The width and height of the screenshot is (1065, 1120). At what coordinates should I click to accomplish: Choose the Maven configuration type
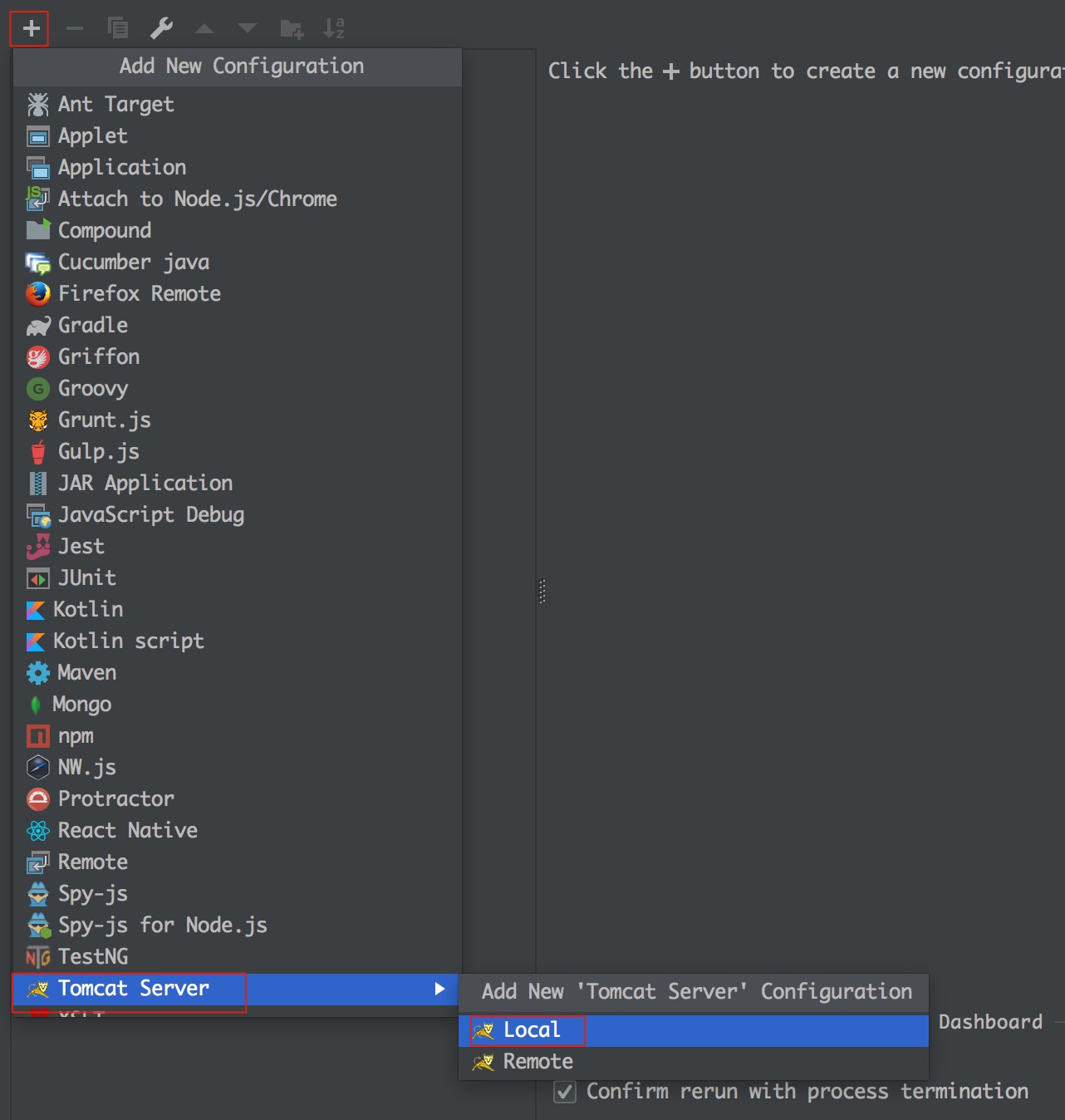coord(86,673)
